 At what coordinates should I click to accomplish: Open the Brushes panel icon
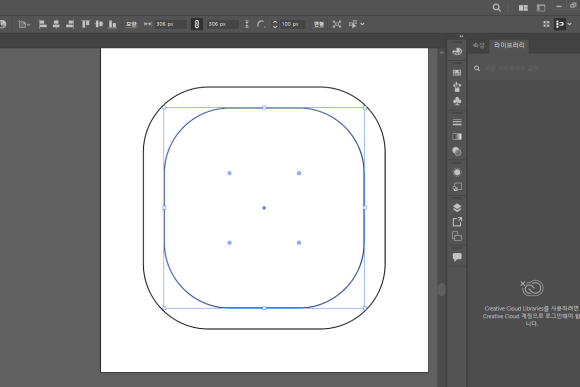(x=457, y=87)
